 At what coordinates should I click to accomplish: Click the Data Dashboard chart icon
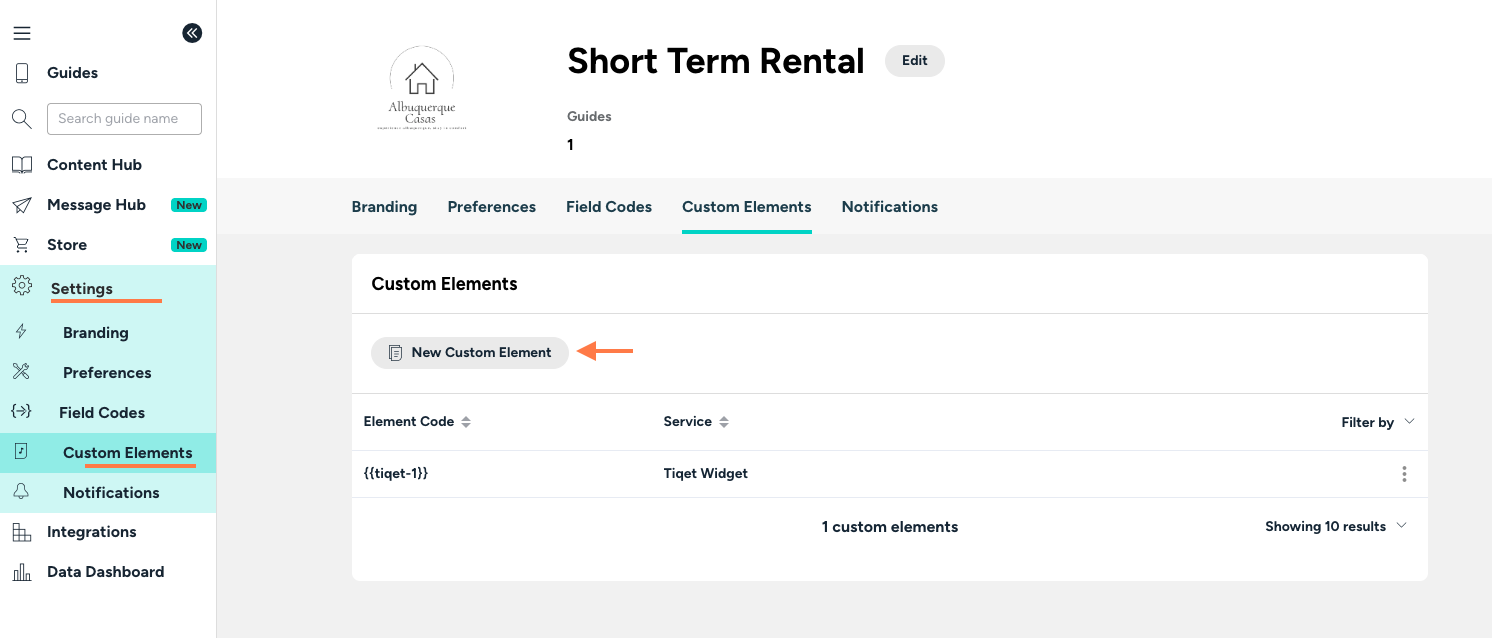(x=22, y=572)
